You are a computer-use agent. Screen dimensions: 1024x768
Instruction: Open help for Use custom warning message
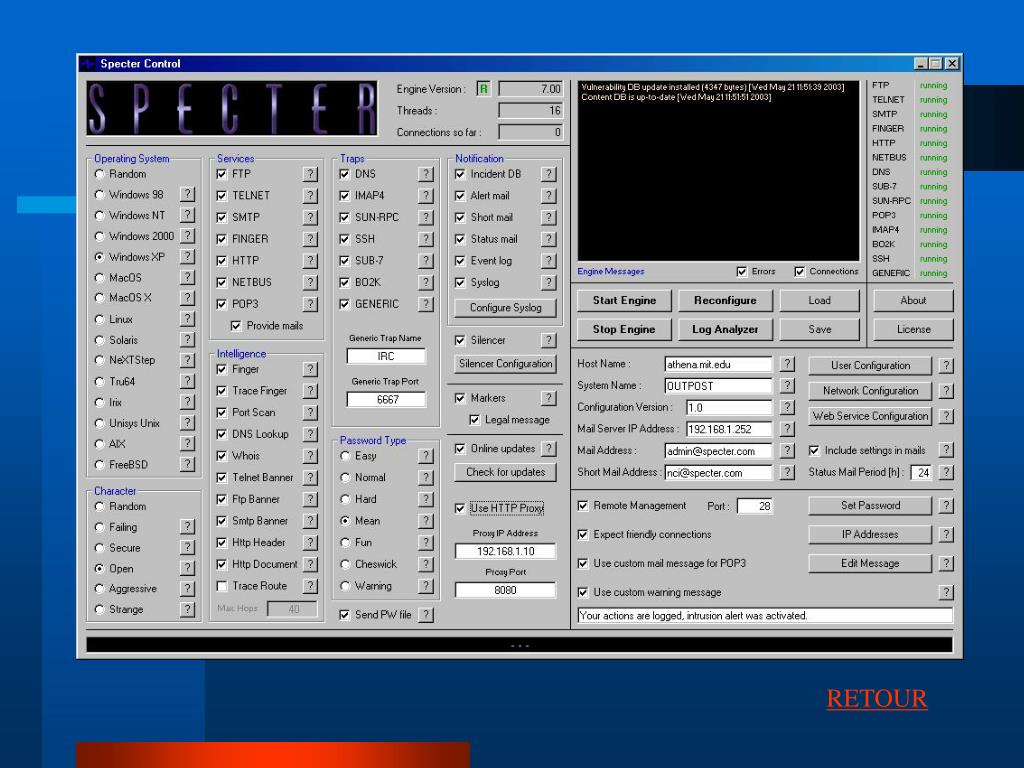click(946, 592)
